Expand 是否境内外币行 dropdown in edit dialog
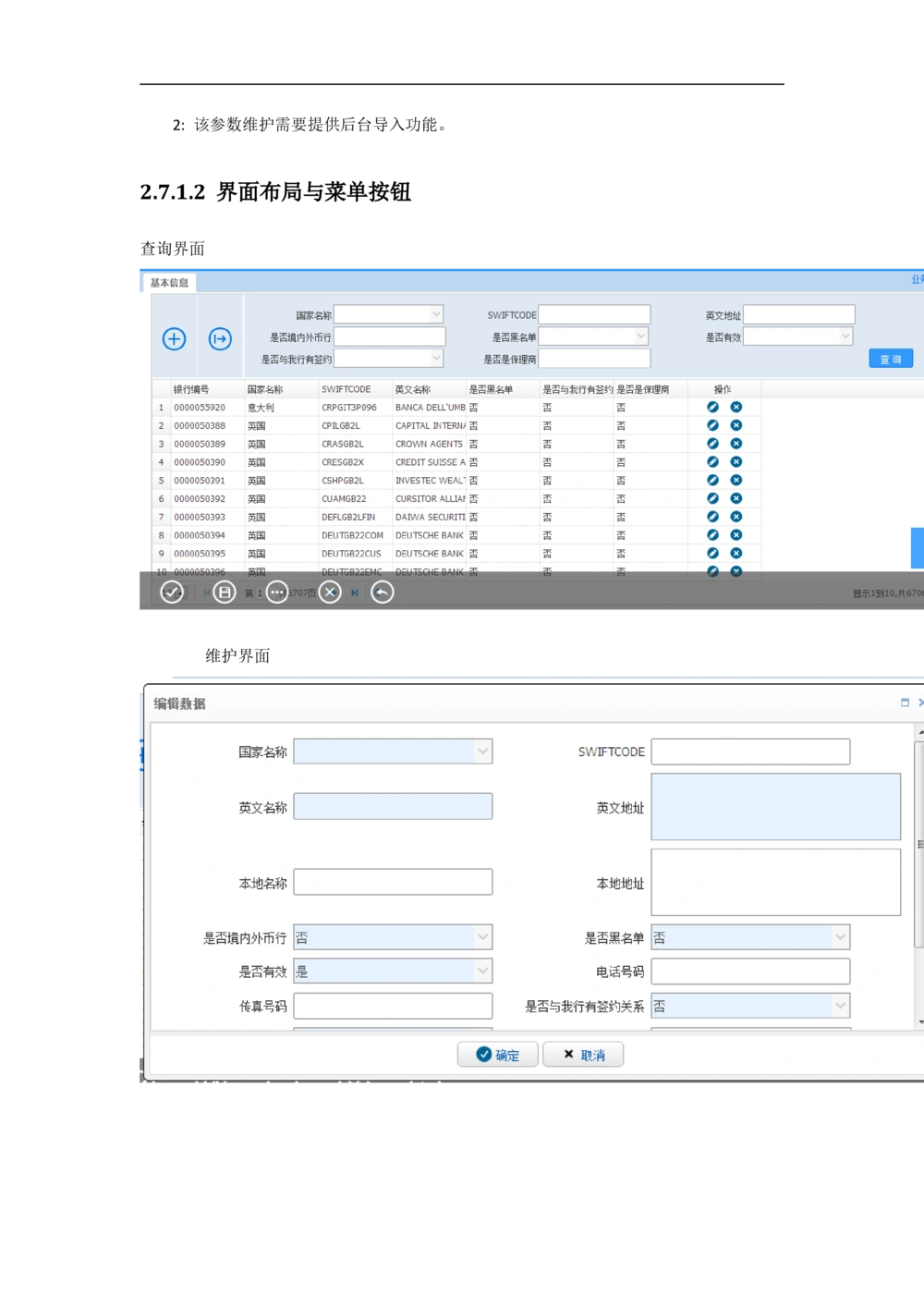This screenshot has width=924, height=1308. click(x=482, y=937)
